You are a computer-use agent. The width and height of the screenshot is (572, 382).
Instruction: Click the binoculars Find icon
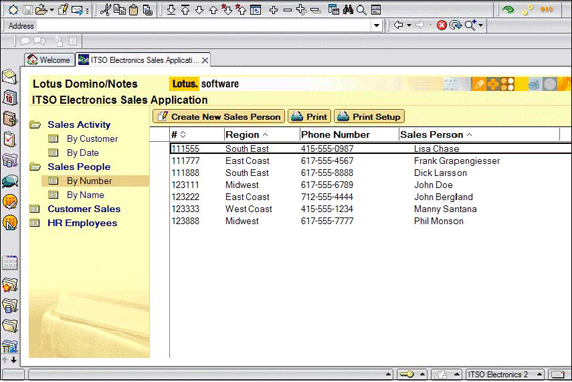(x=348, y=9)
